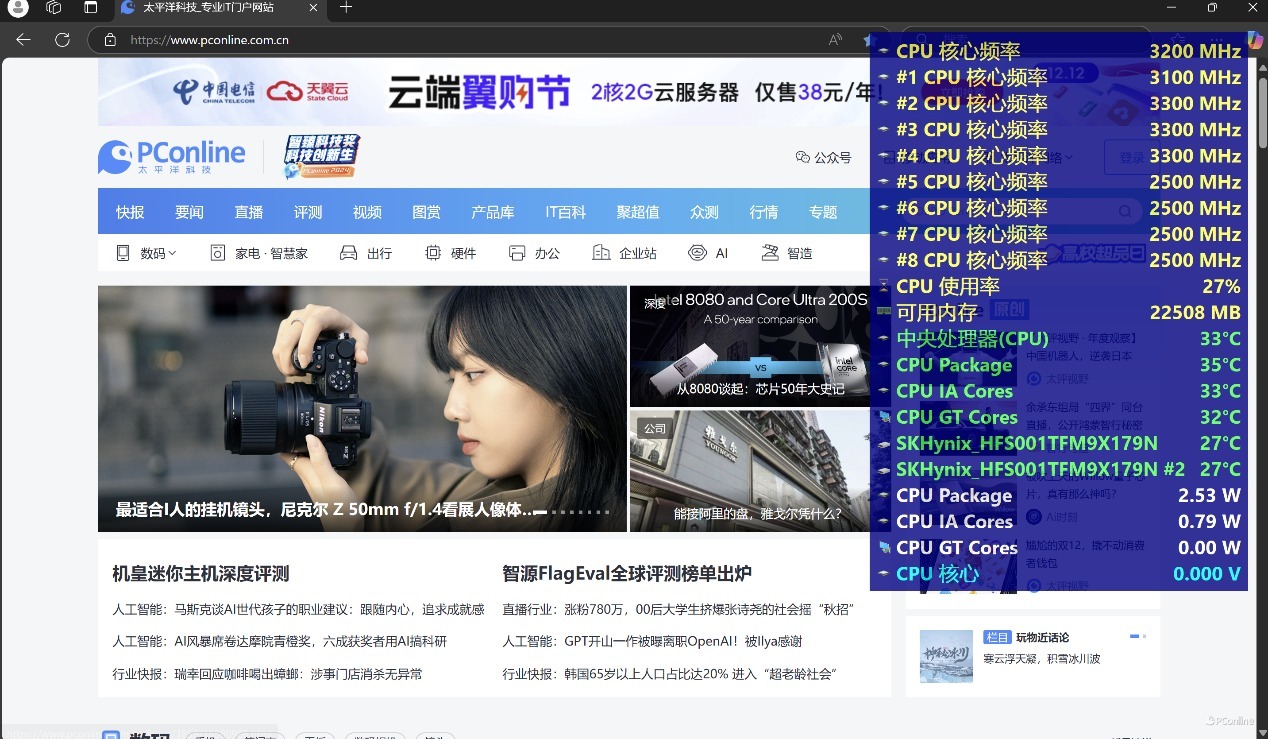Open the 玩物近话论 column thumbnail
The height and width of the screenshot is (739, 1268).
click(946, 656)
